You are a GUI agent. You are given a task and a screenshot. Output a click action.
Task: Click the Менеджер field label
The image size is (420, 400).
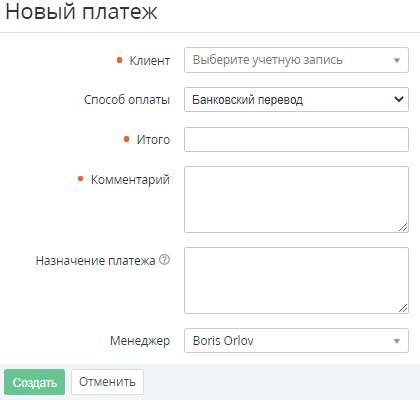pyautogui.click(x=140, y=341)
